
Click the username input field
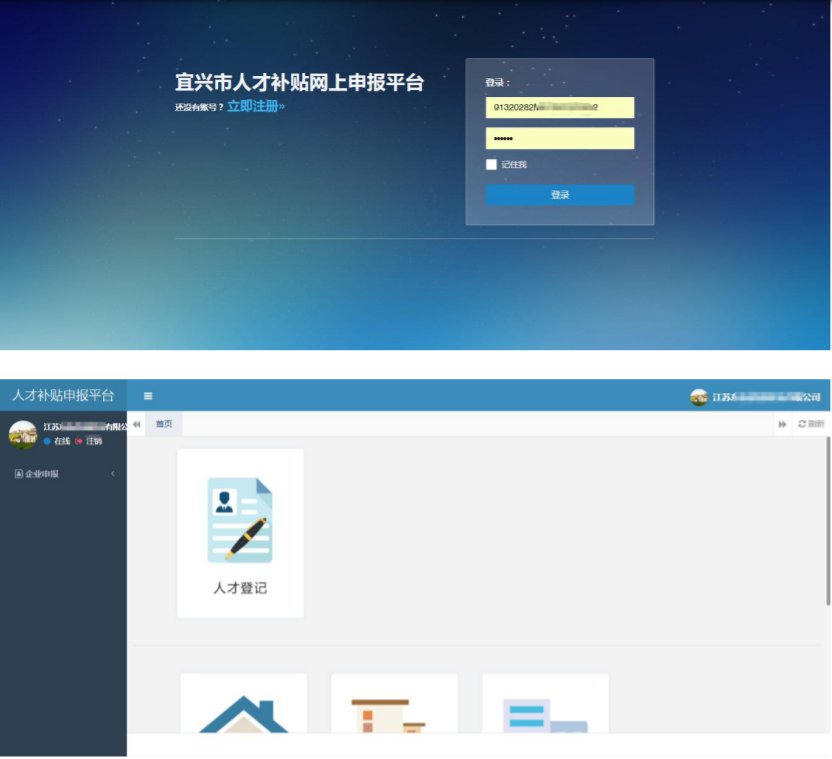click(x=560, y=107)
